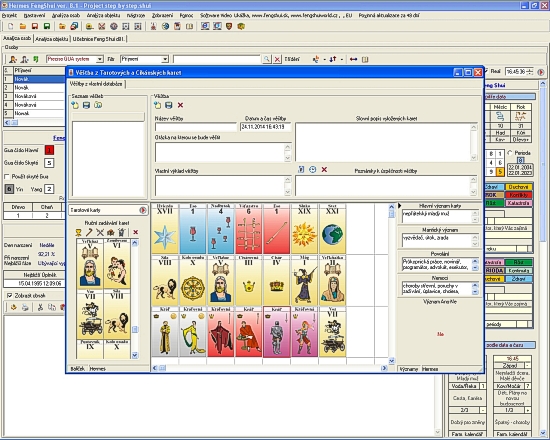The height and width of the screenshot is (440, 550).
Task: Click into Otázka question text area
Action: (x=220, y=152)
